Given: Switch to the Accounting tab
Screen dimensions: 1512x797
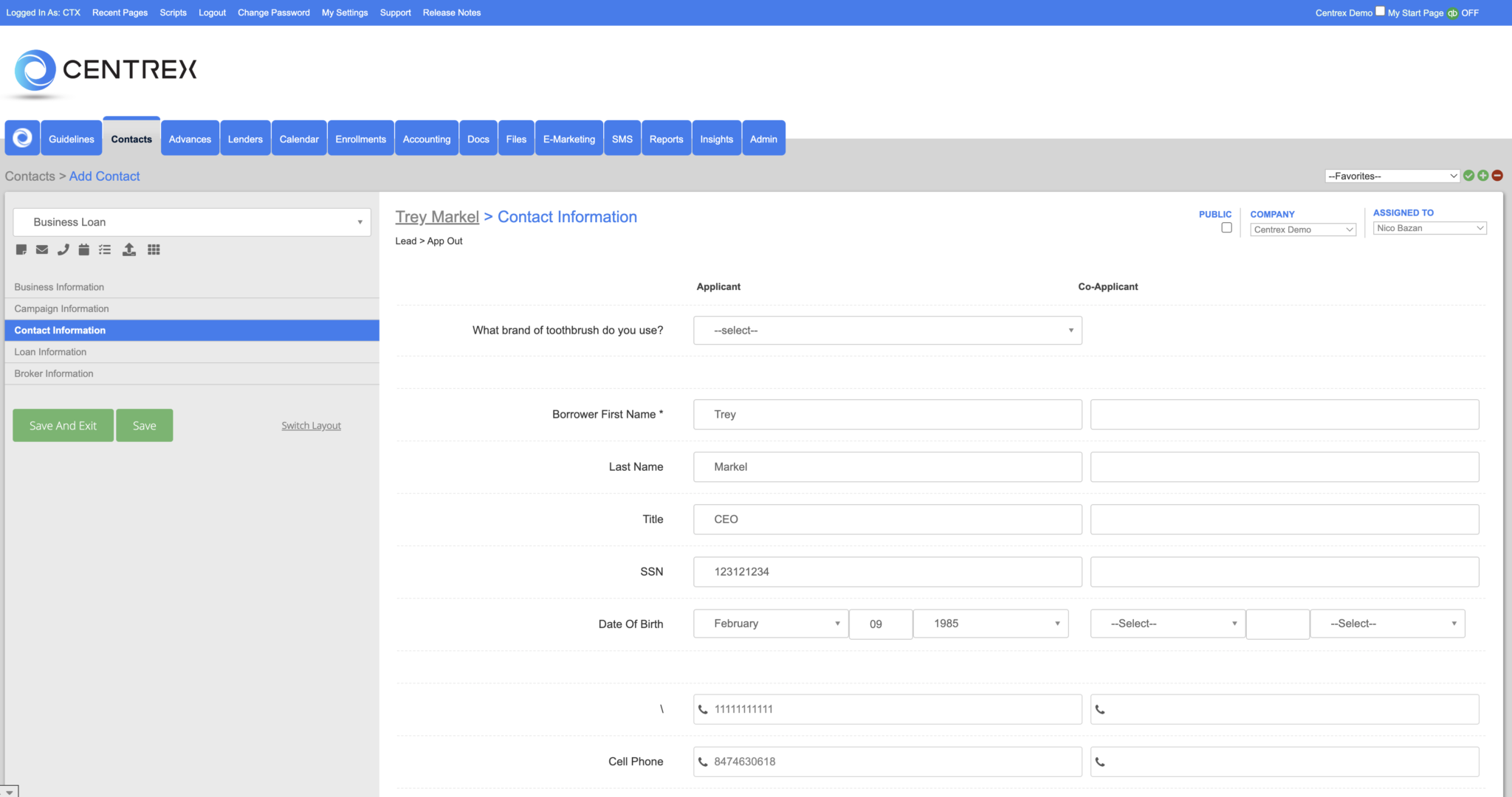Looking at the screenshot, I should pos(426,138).
